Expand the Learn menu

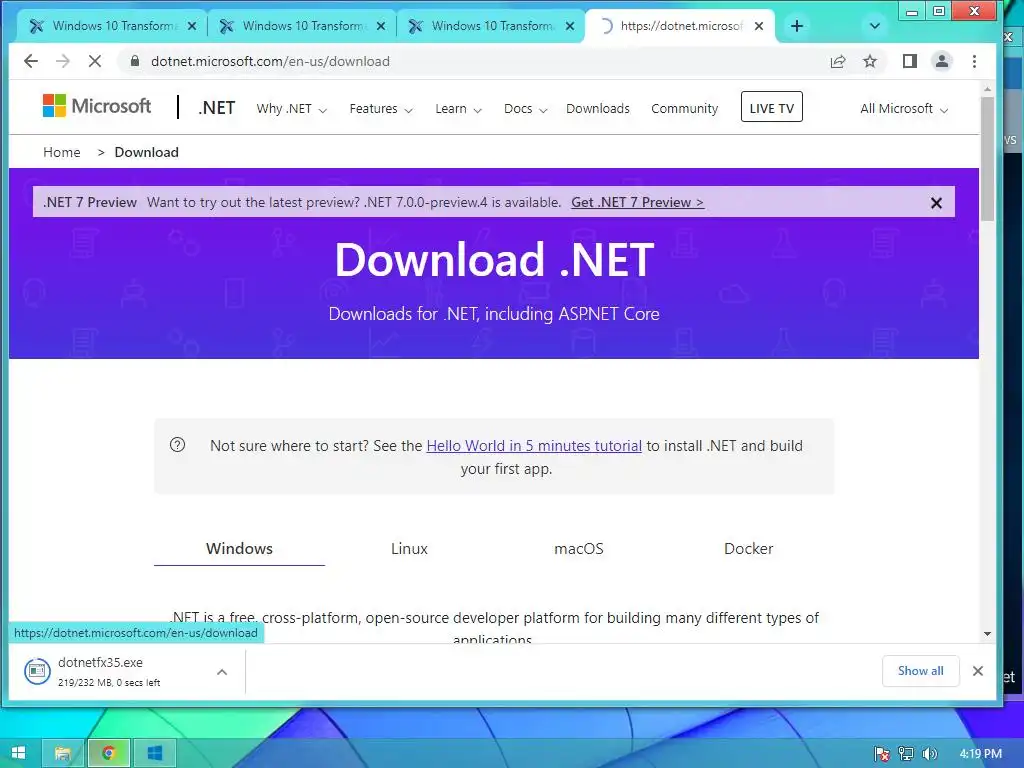pyautogui.click(x=458, y=108)
